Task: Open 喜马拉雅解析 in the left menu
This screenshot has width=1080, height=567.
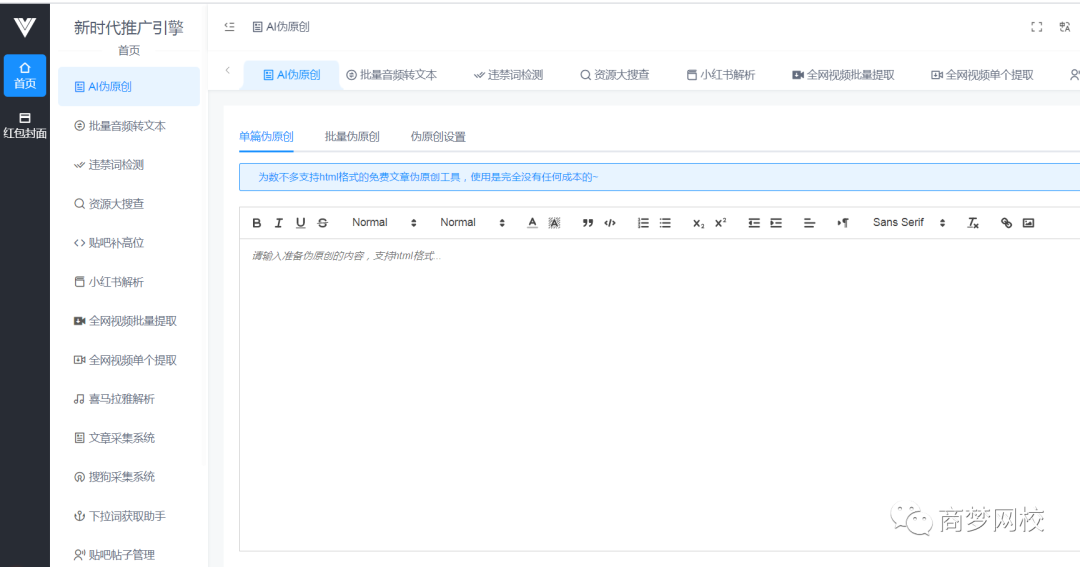Action: [129, 399]
